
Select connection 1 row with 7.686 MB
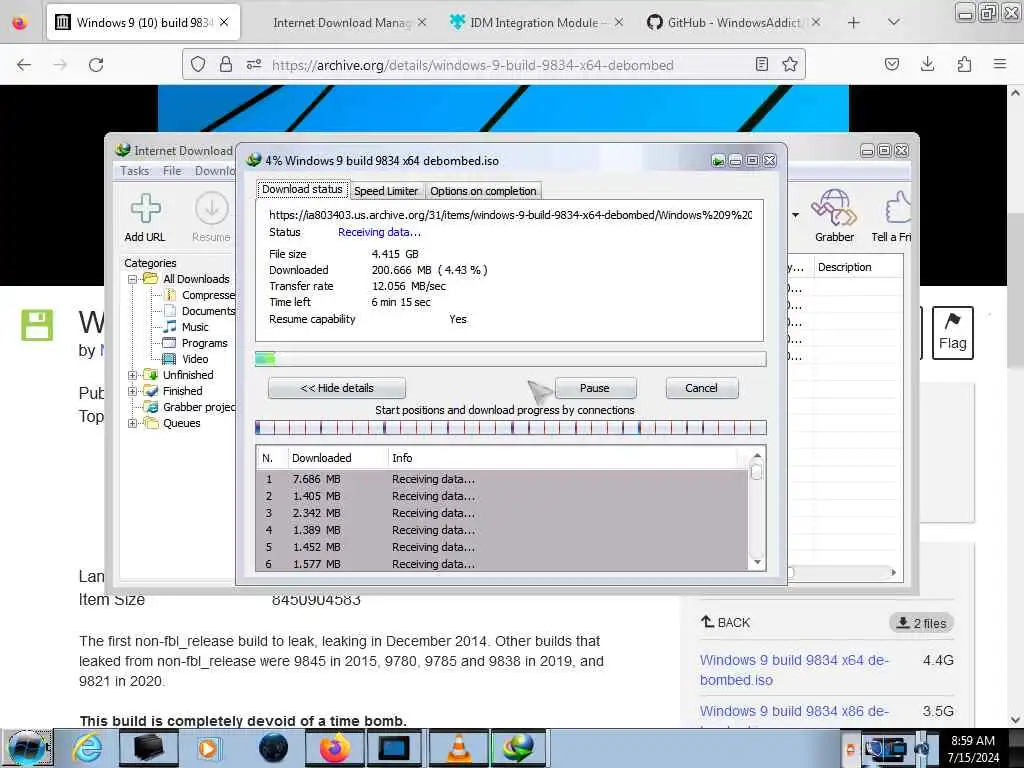tap(503, 479)
